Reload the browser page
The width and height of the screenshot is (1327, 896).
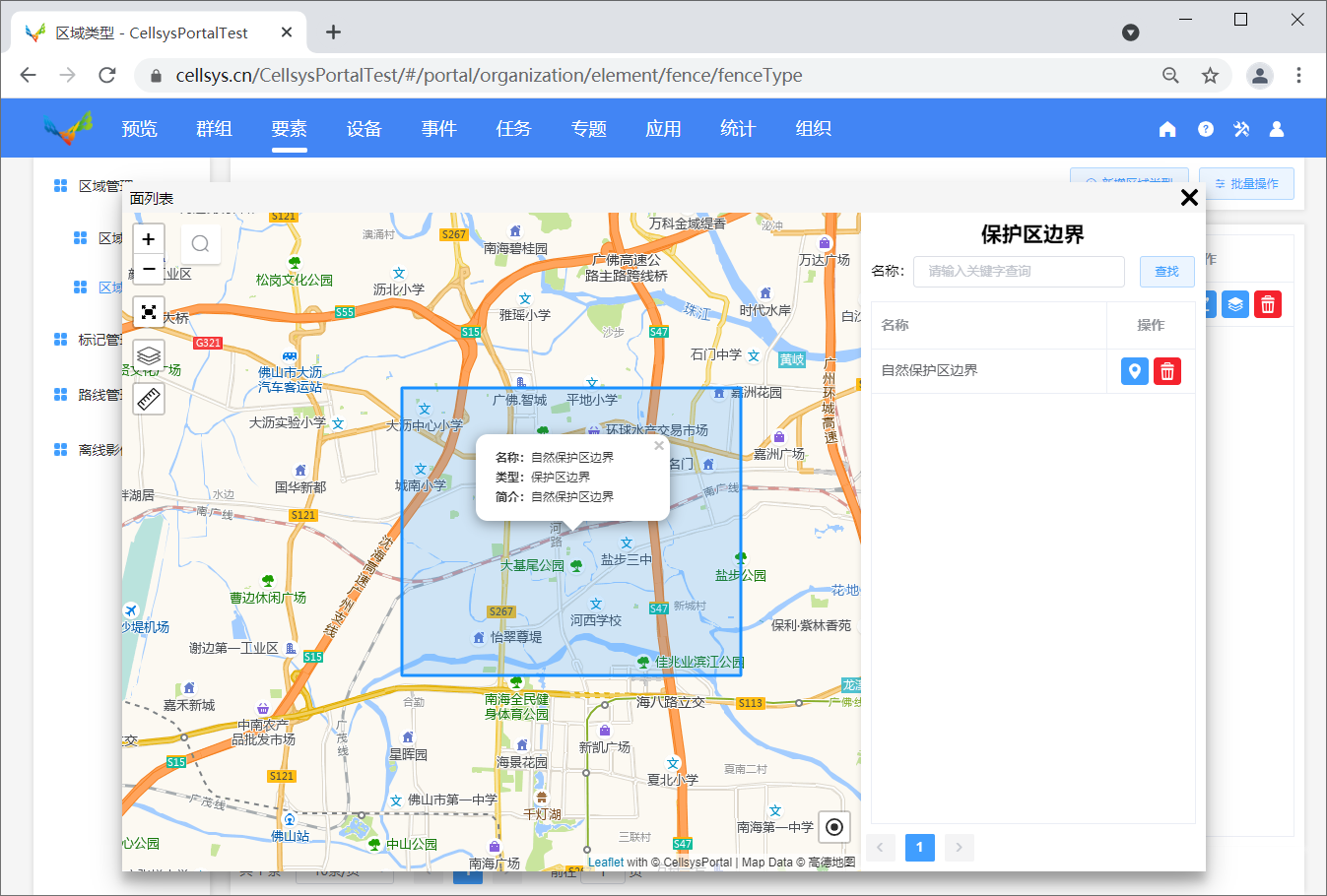(107, 75)
